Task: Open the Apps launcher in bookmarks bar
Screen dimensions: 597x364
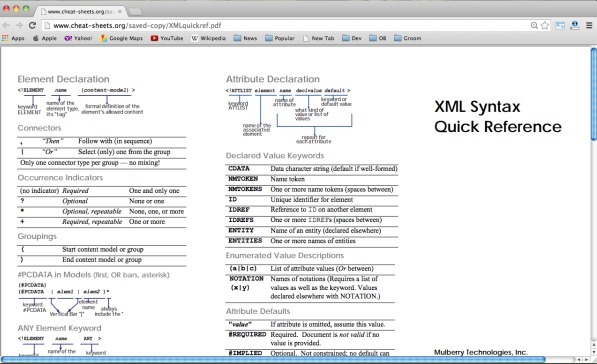Action: click(x=13, y=38)
